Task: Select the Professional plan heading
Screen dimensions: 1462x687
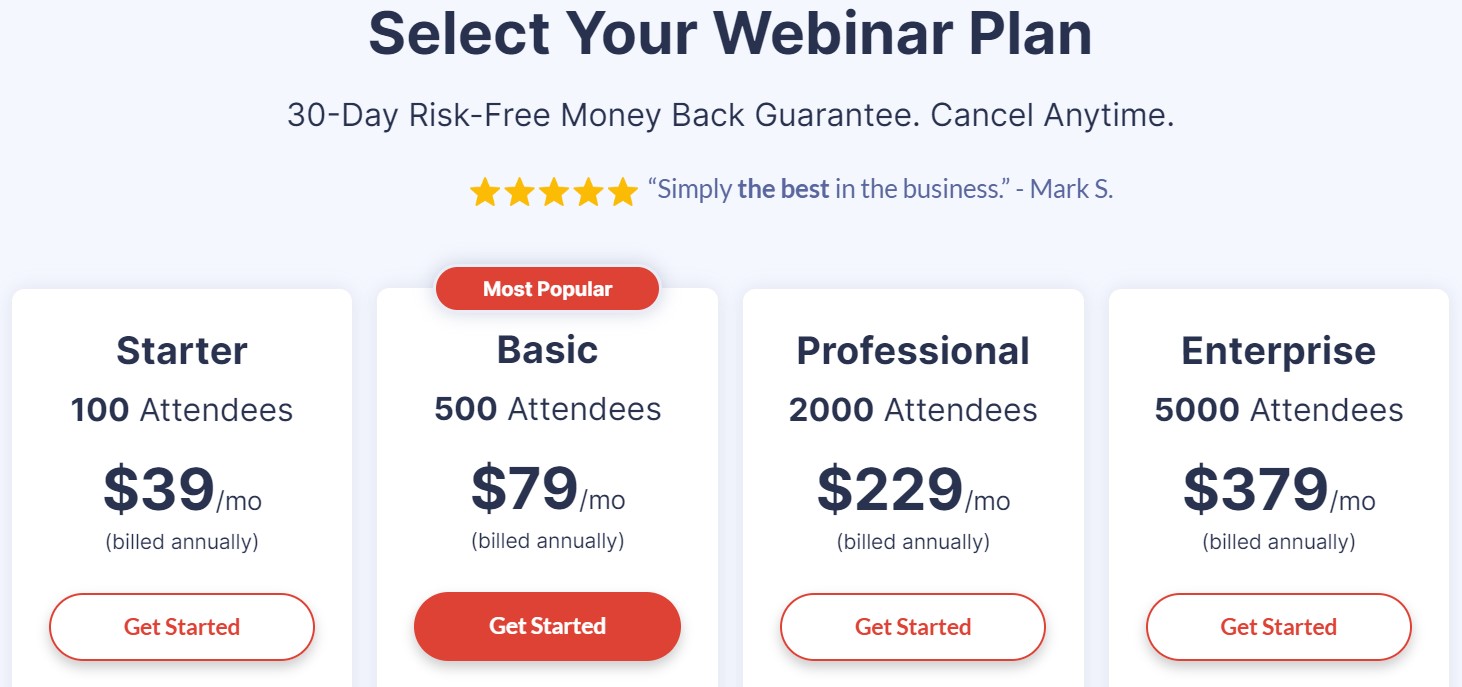Action: [x=913, y=351]
